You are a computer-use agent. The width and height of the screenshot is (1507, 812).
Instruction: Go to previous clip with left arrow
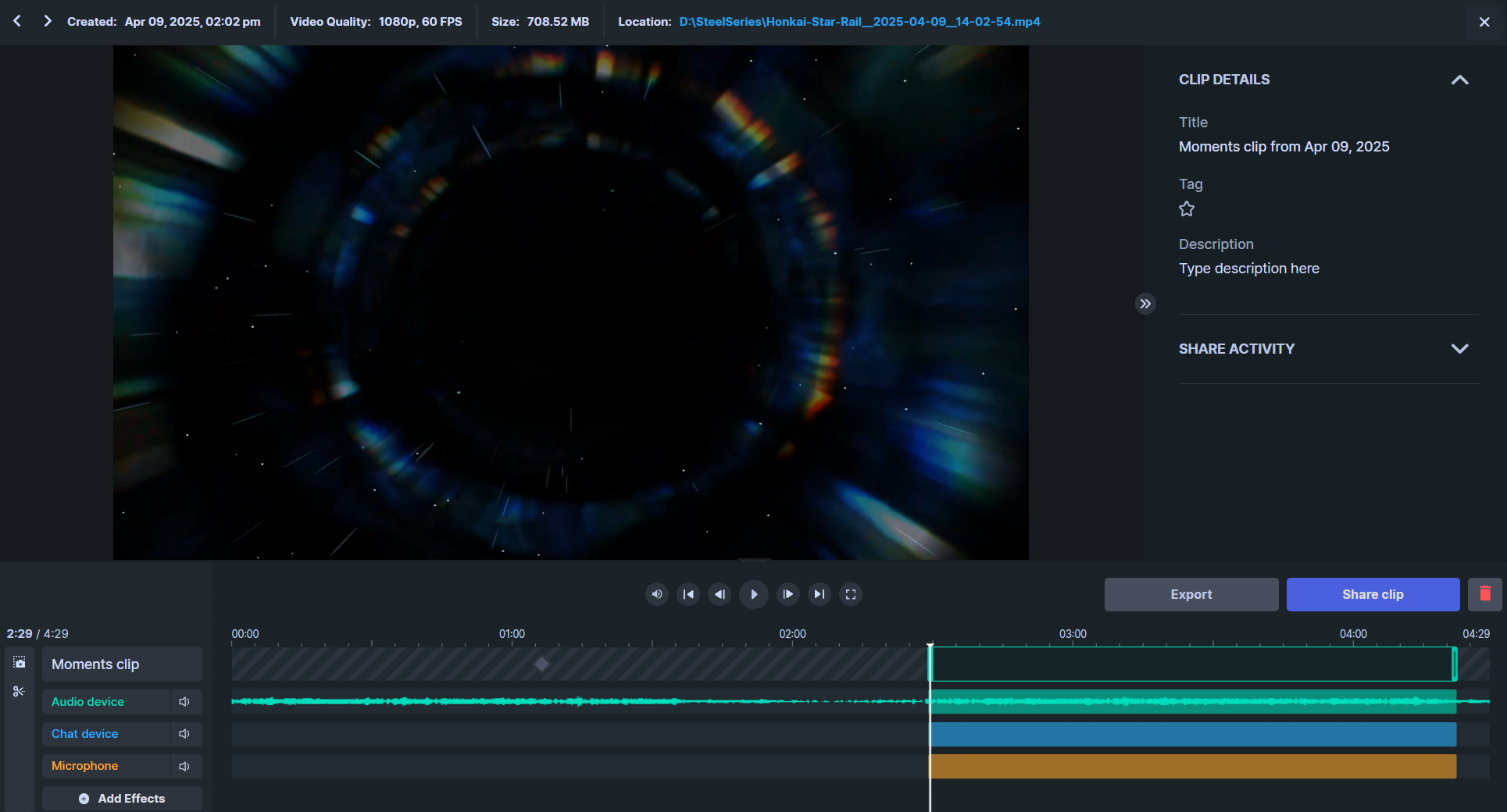[17, 21]
